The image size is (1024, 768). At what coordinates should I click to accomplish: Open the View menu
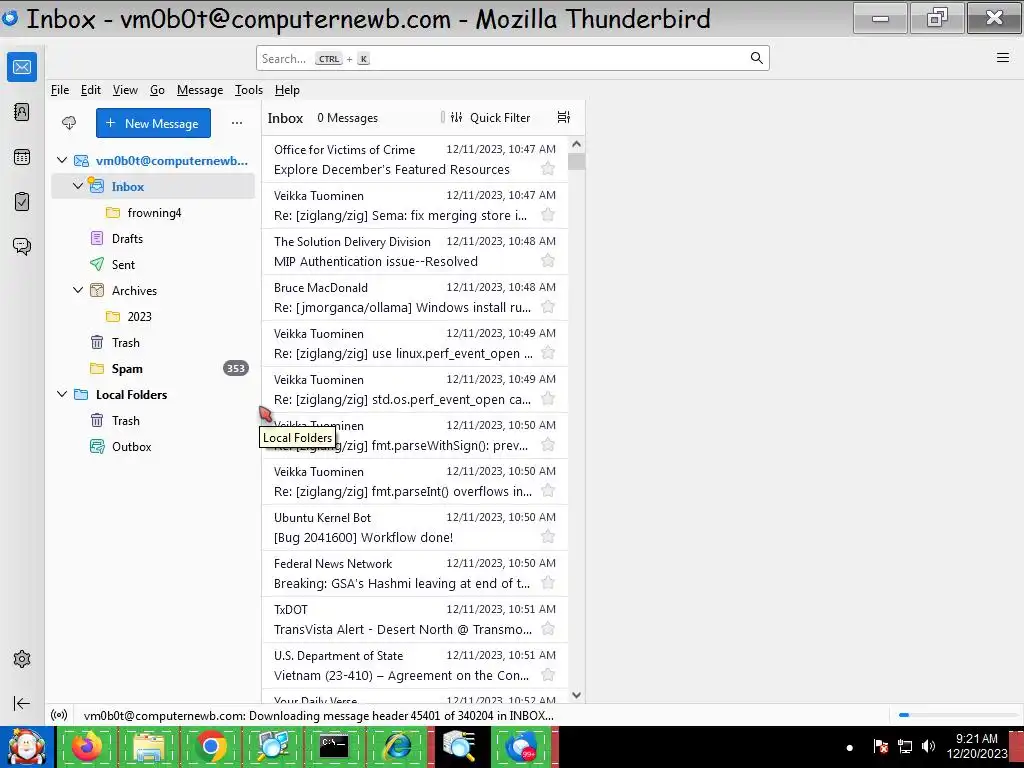click(x=125, y=90)
